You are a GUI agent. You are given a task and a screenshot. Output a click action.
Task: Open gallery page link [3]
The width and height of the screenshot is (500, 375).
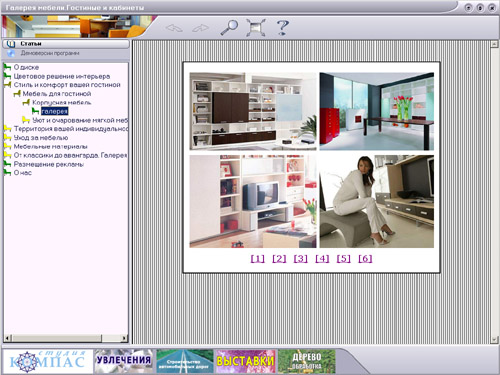tap(300, 258)
